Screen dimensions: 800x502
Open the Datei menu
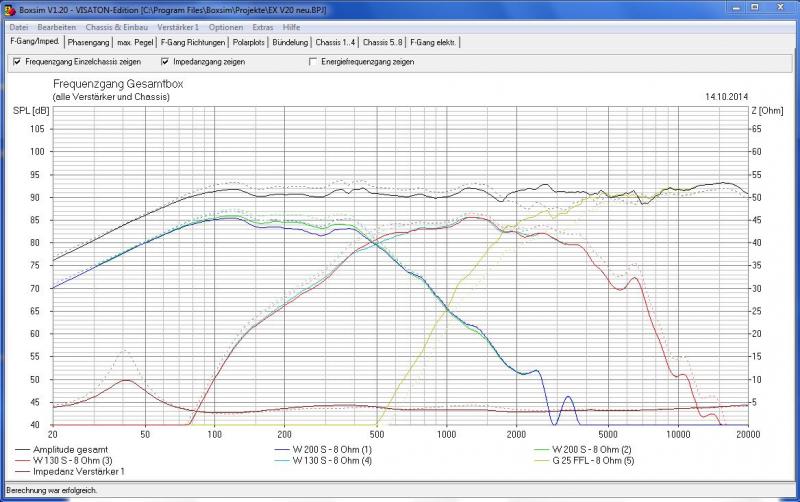click(x=19, y=28)
